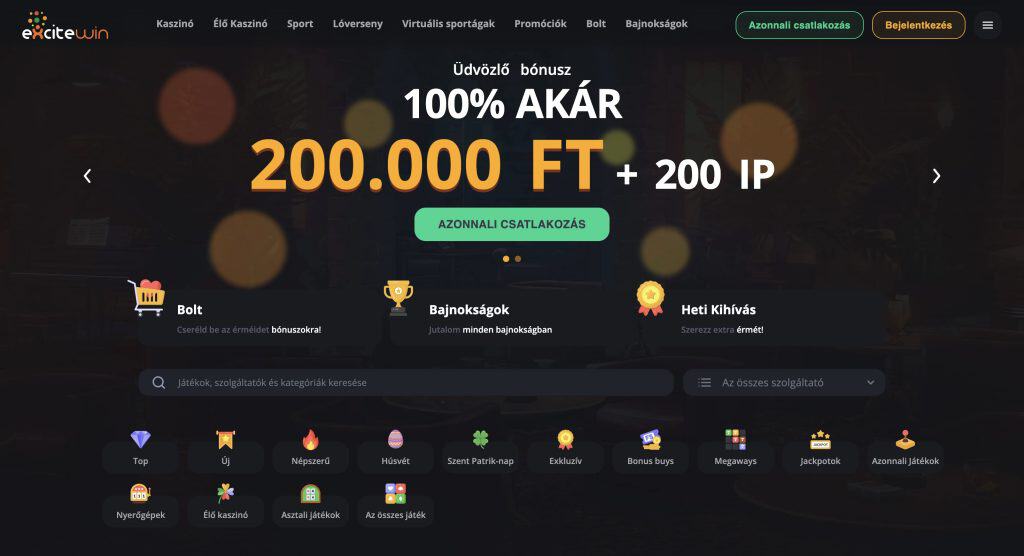Expand the Az összes szolgáltató dropdown
1024x556 pixels.
tap(784, 383)
